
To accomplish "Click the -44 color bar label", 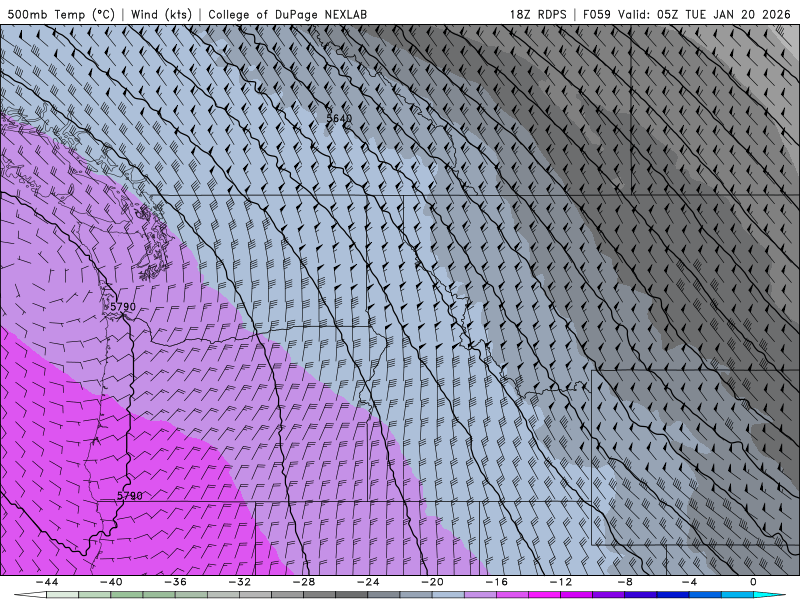I will (x=47, y=582).
